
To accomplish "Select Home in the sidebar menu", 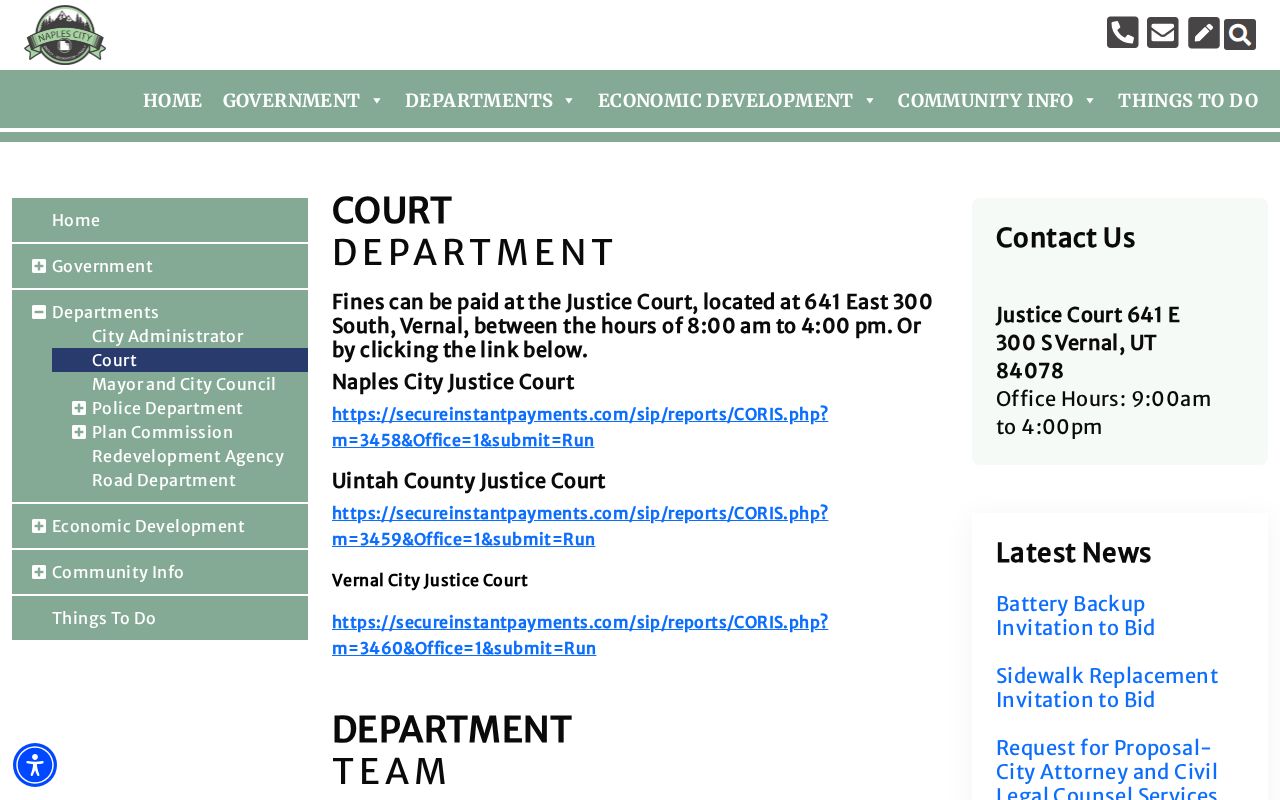I will pyautogui.click(x=160, y=220).
